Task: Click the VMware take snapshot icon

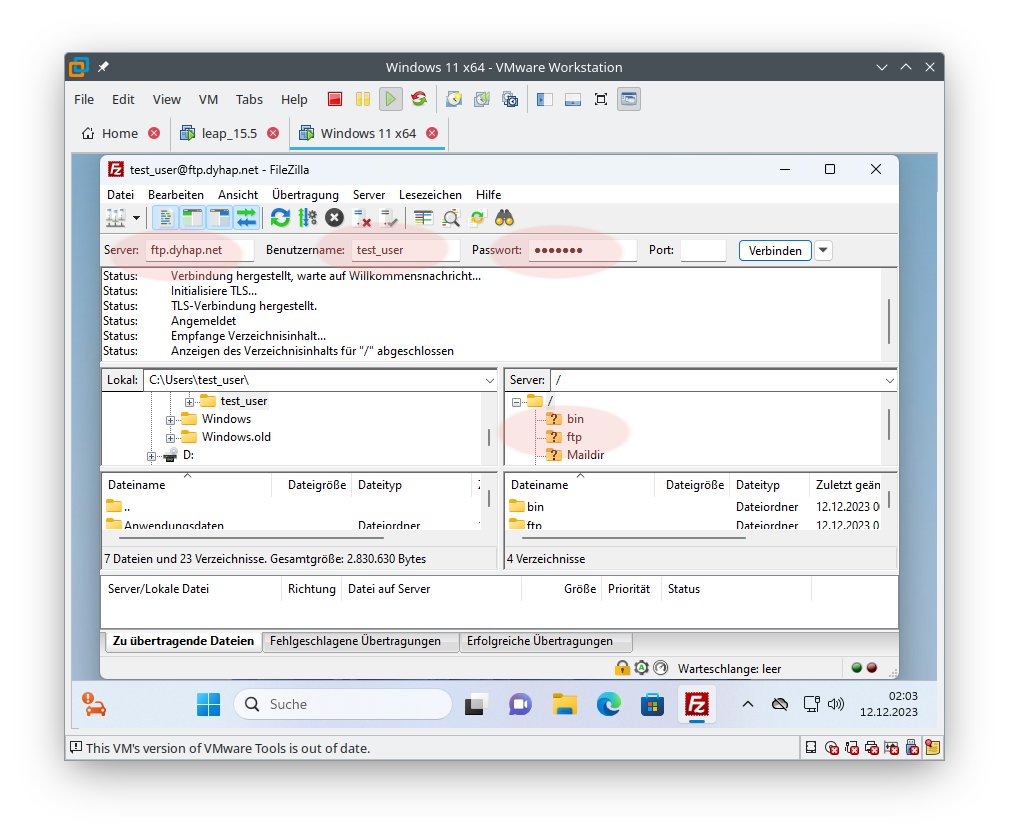Action: pos(455,99)
